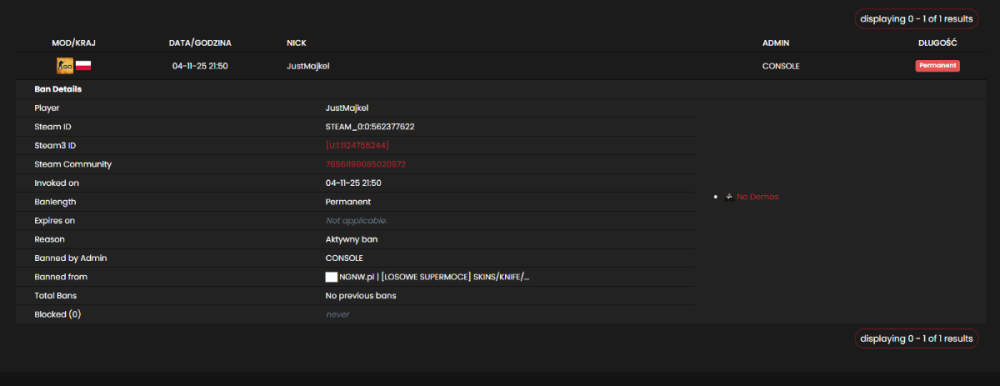Screen dimensions: 1000x386
Task: Click No previous bans value
Action: tap(361, 296)
